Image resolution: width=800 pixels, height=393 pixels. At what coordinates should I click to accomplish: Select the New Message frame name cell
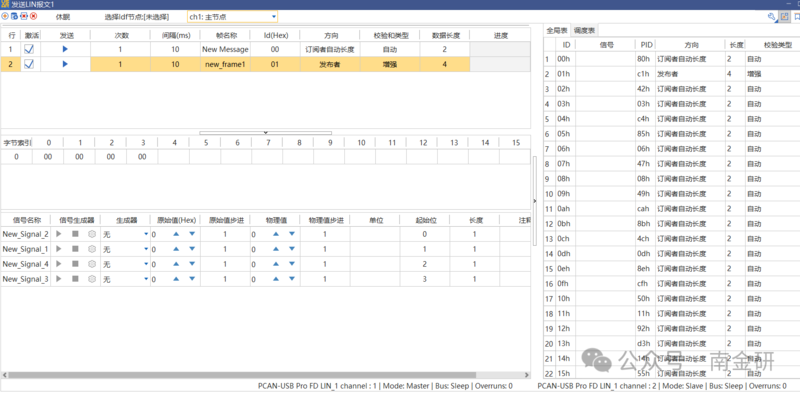coord(226,50)
